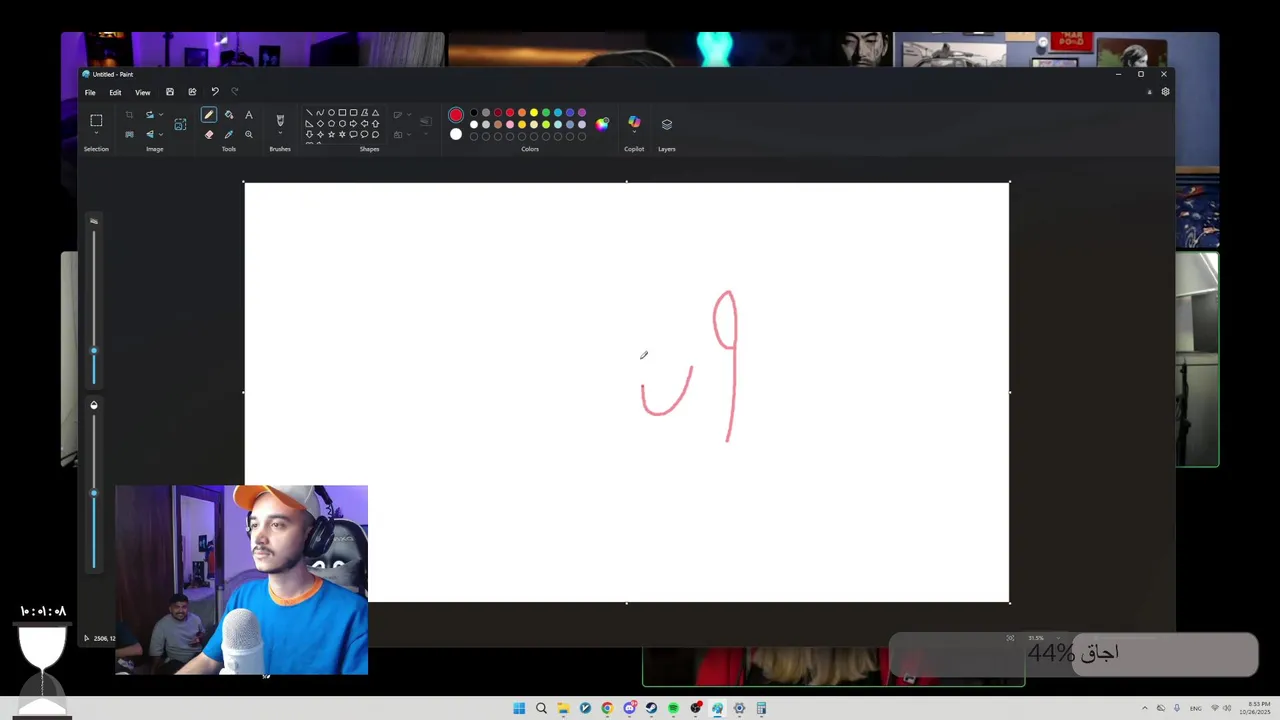Image resolution: width=1280 pixels, height=720 pixels.
Task: Click the Flip image icon
Action: [x=150, y=134]
